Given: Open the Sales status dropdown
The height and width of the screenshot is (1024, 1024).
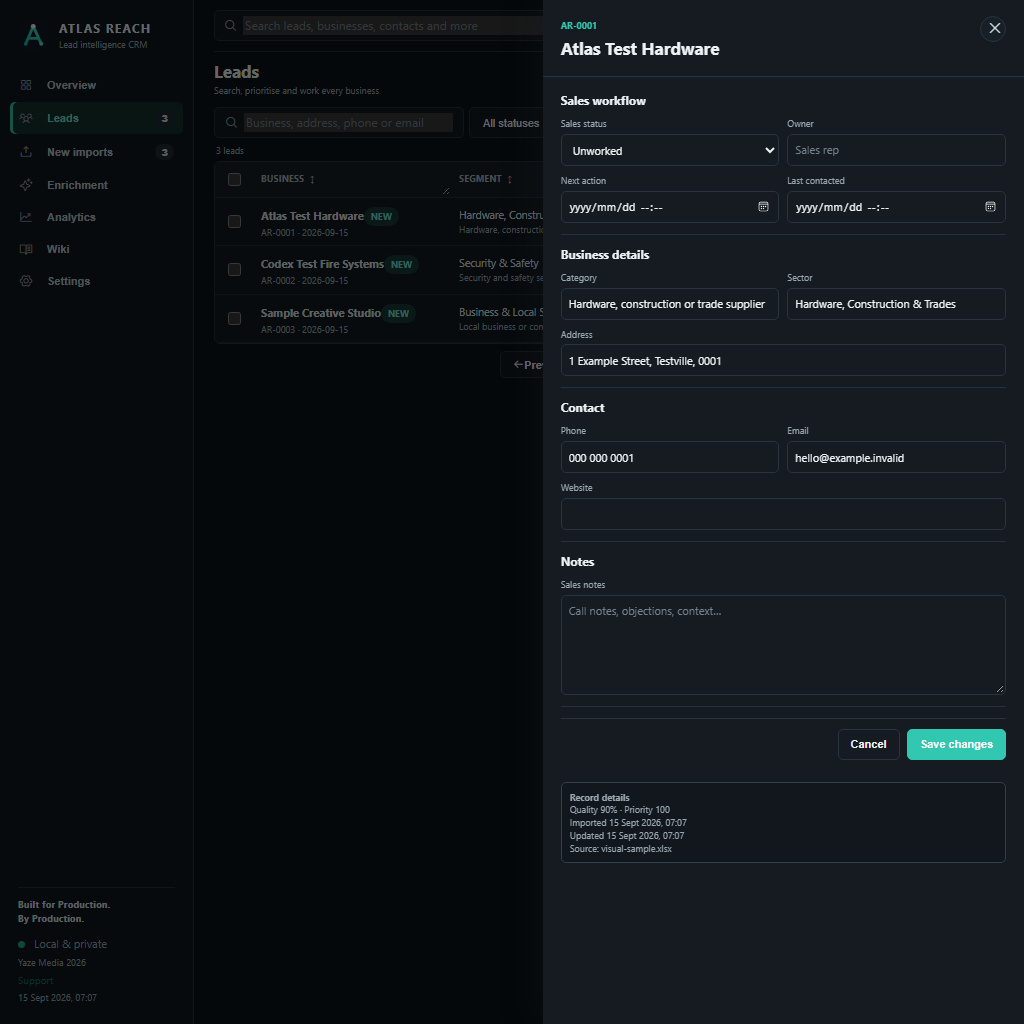Looking at the screenshot, I should click(x=670, y=151).
